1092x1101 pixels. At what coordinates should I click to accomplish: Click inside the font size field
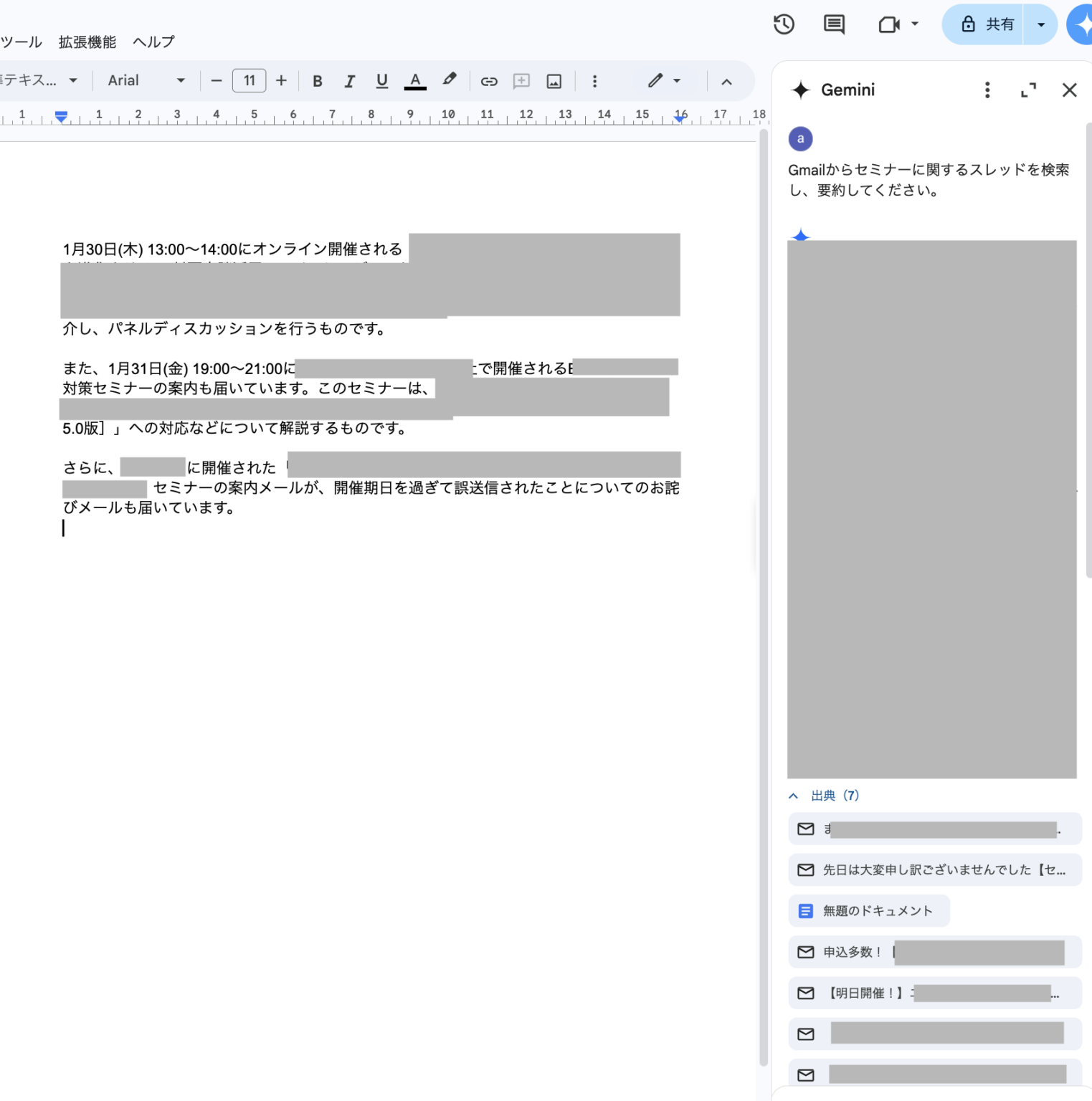pyautogui.click(x=249, y=80)
